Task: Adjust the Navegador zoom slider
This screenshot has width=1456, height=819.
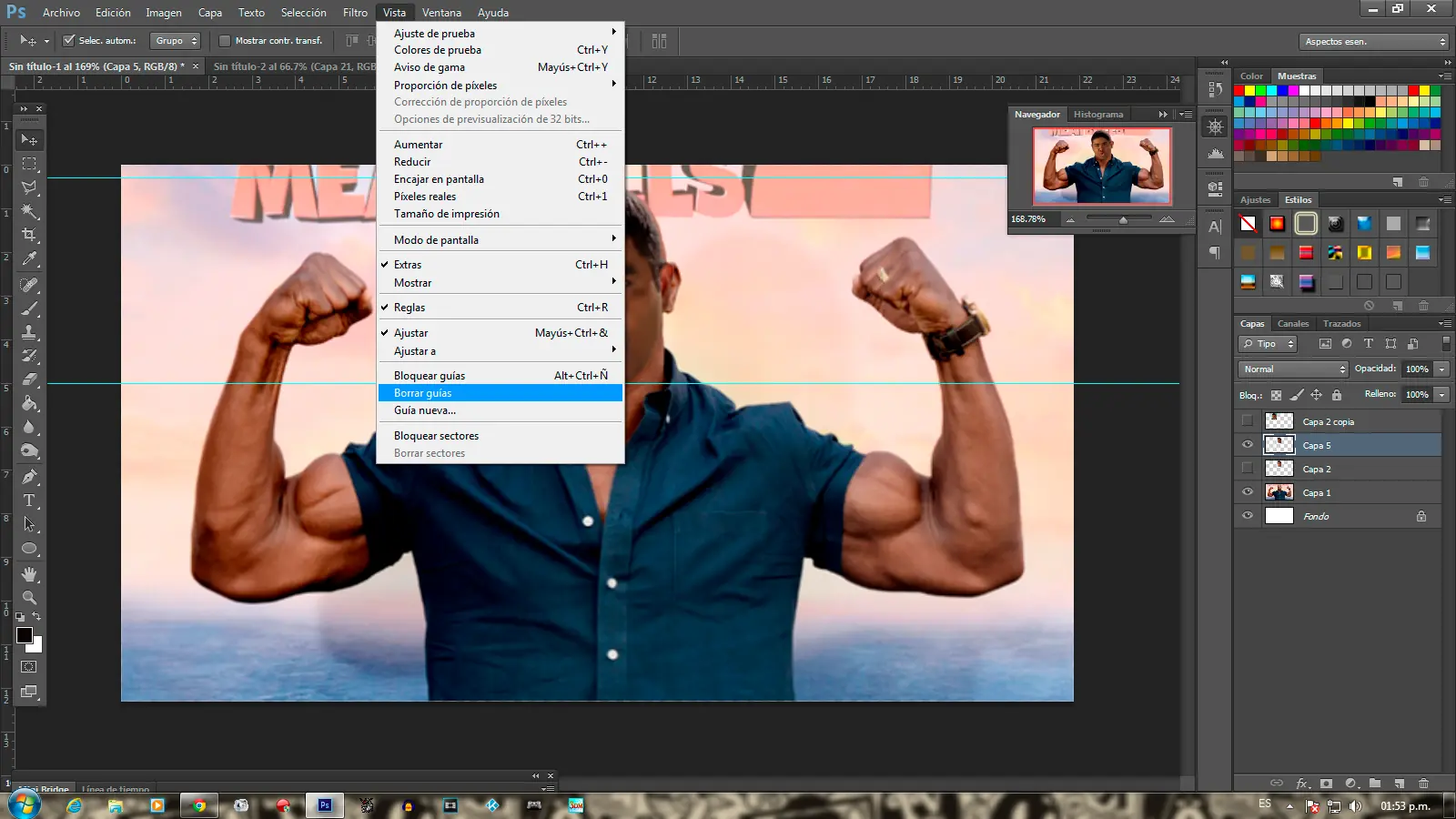Action: pyautogui.click(x=1123, y=220)
